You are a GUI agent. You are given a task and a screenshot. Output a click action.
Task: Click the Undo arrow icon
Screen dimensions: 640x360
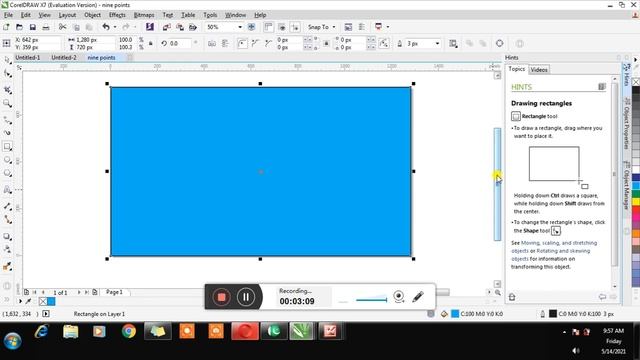point(106,27)
